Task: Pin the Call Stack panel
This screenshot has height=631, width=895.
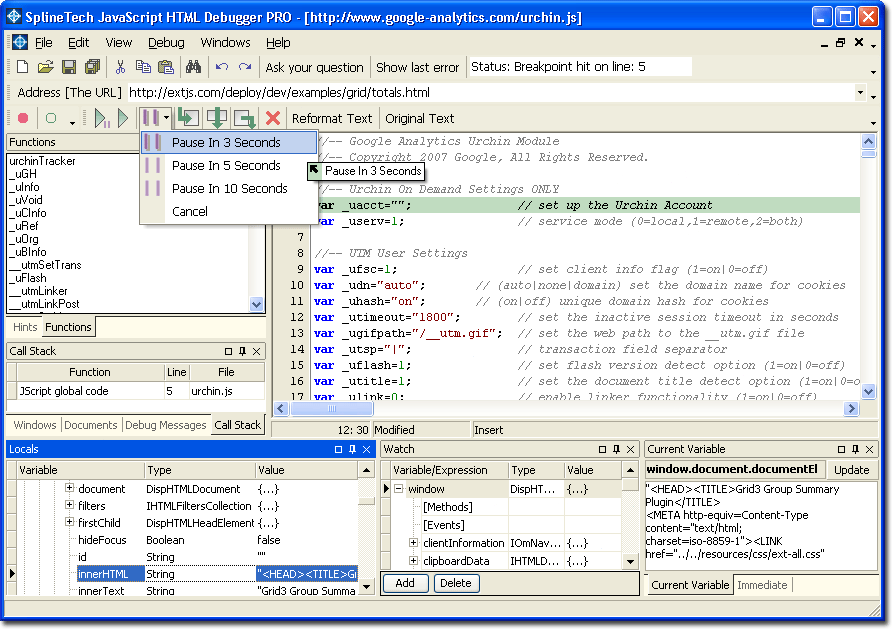Action: [242, 352]
